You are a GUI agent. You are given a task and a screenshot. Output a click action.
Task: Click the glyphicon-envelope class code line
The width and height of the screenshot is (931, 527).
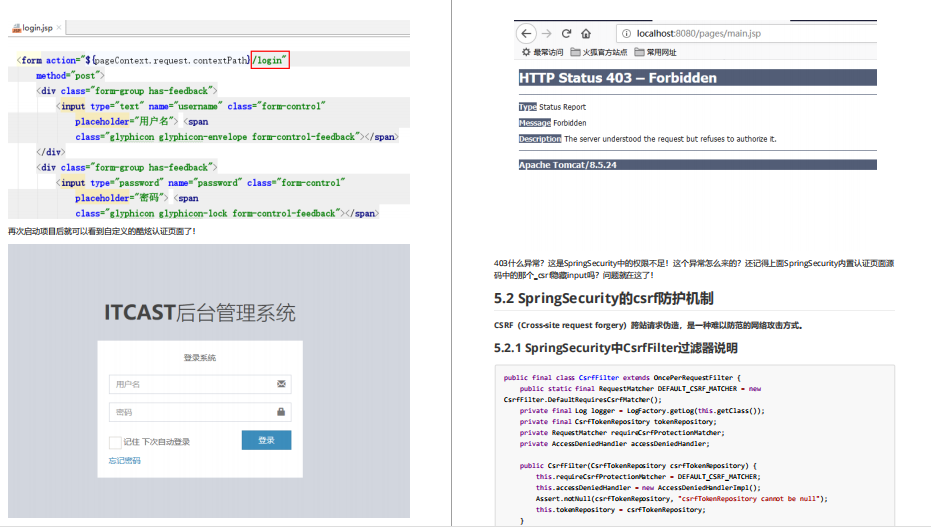(237, 136)
